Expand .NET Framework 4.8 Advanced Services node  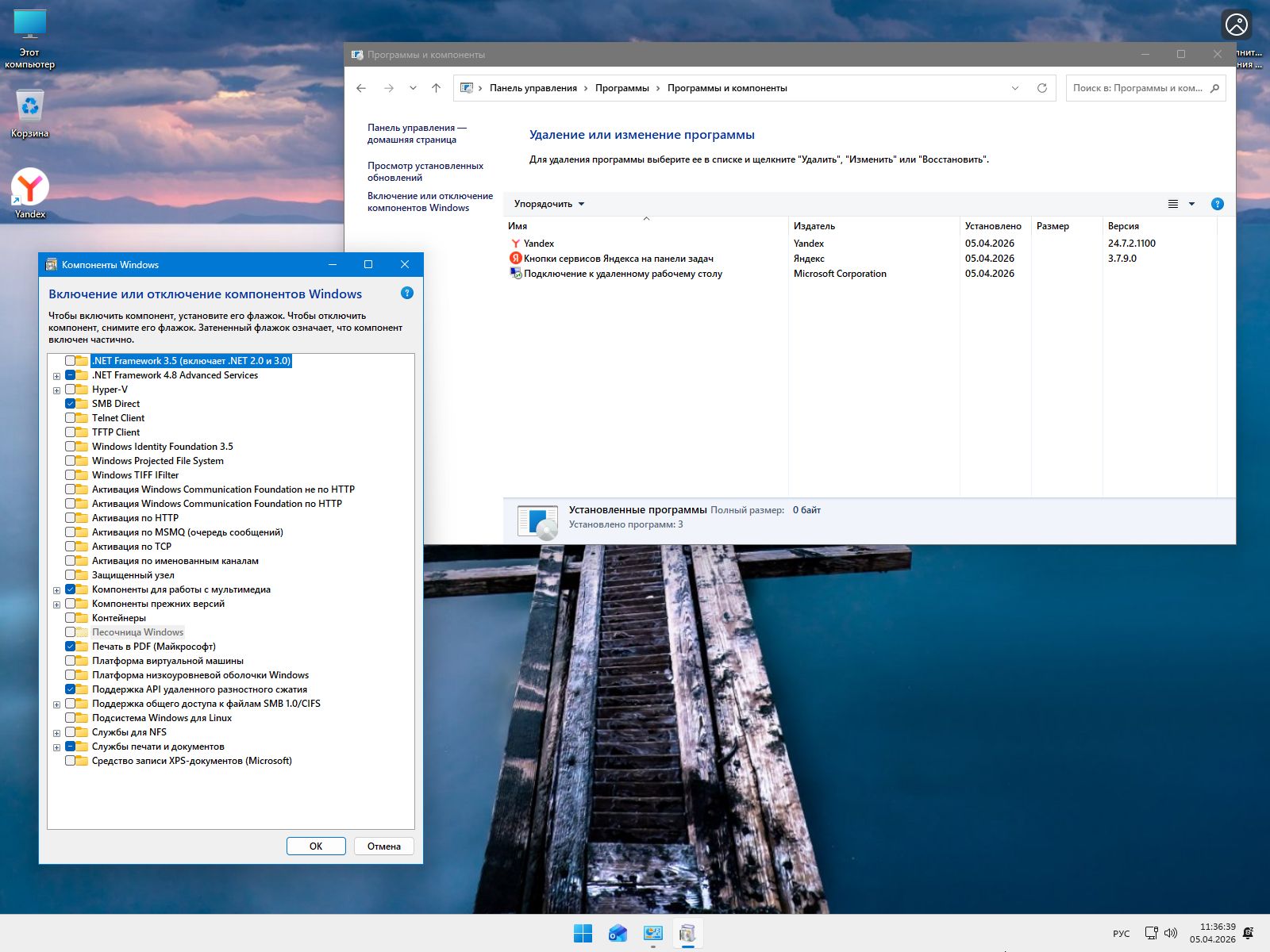point(56,376)
